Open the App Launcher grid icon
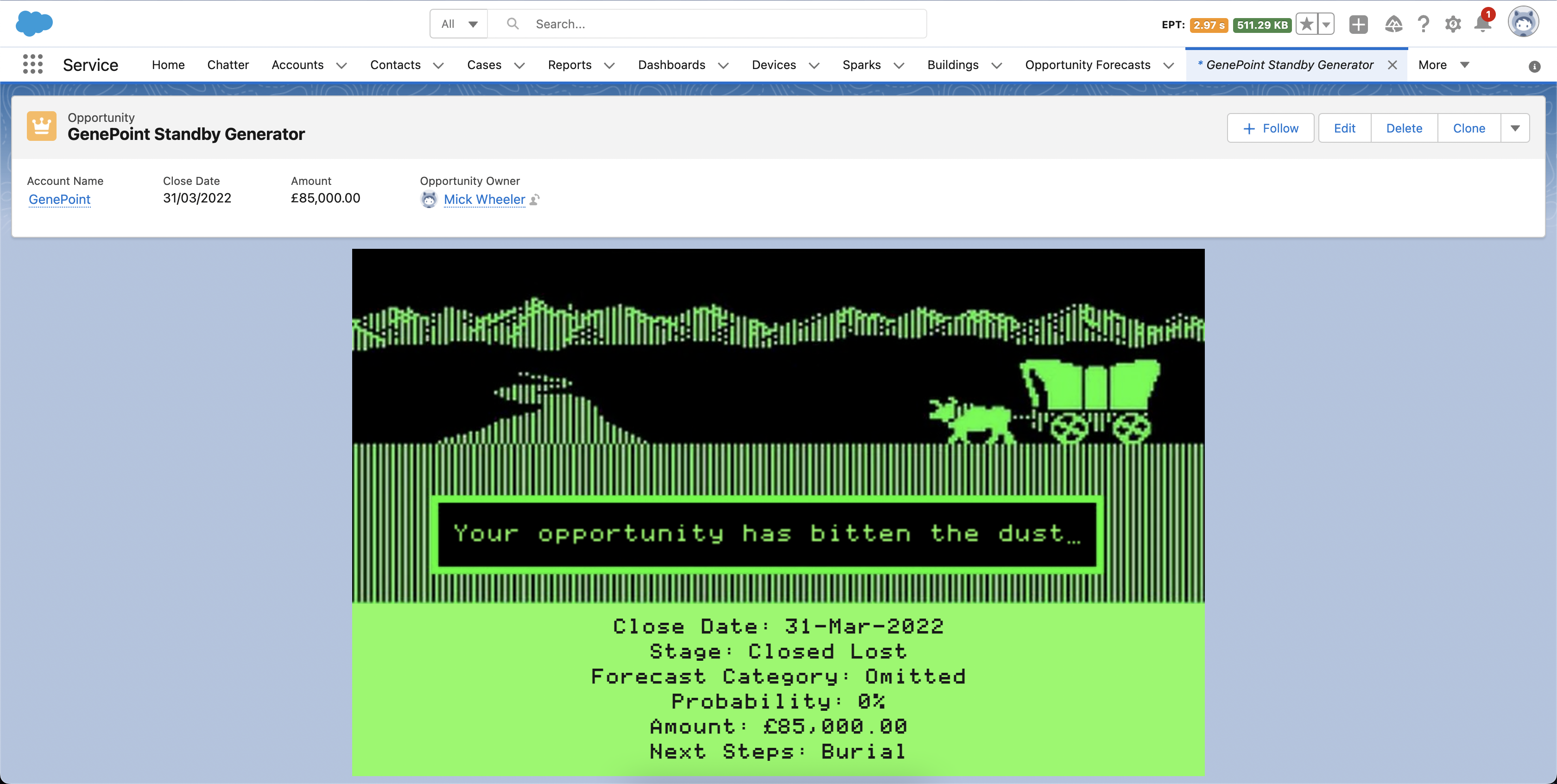 [x=32, y=64]
